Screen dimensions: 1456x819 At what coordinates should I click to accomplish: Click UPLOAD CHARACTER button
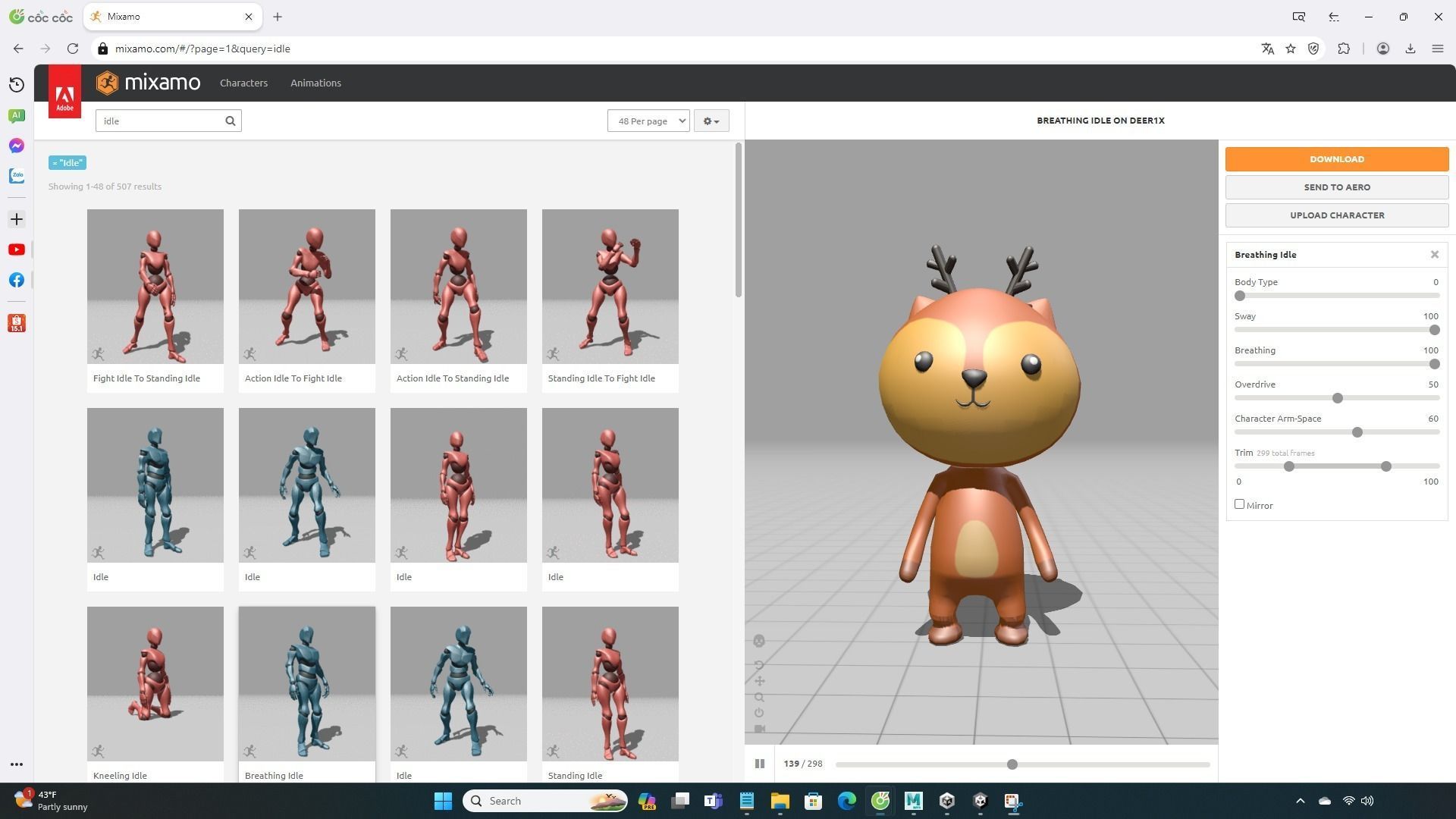pos(1337,215)
